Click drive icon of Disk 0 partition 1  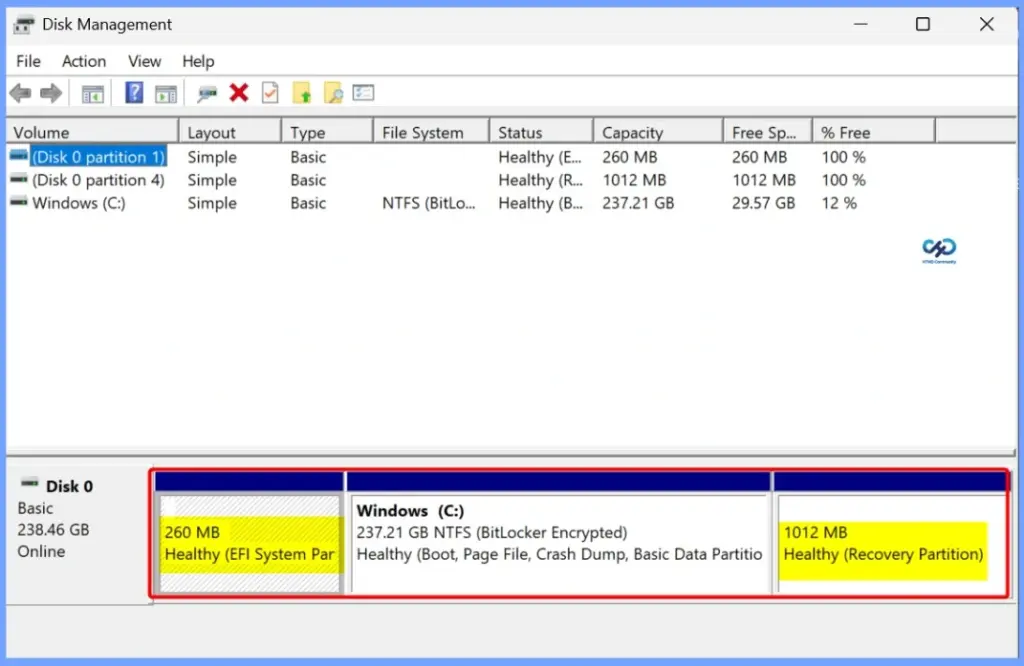pyautogui.click(x=19, y=156)
